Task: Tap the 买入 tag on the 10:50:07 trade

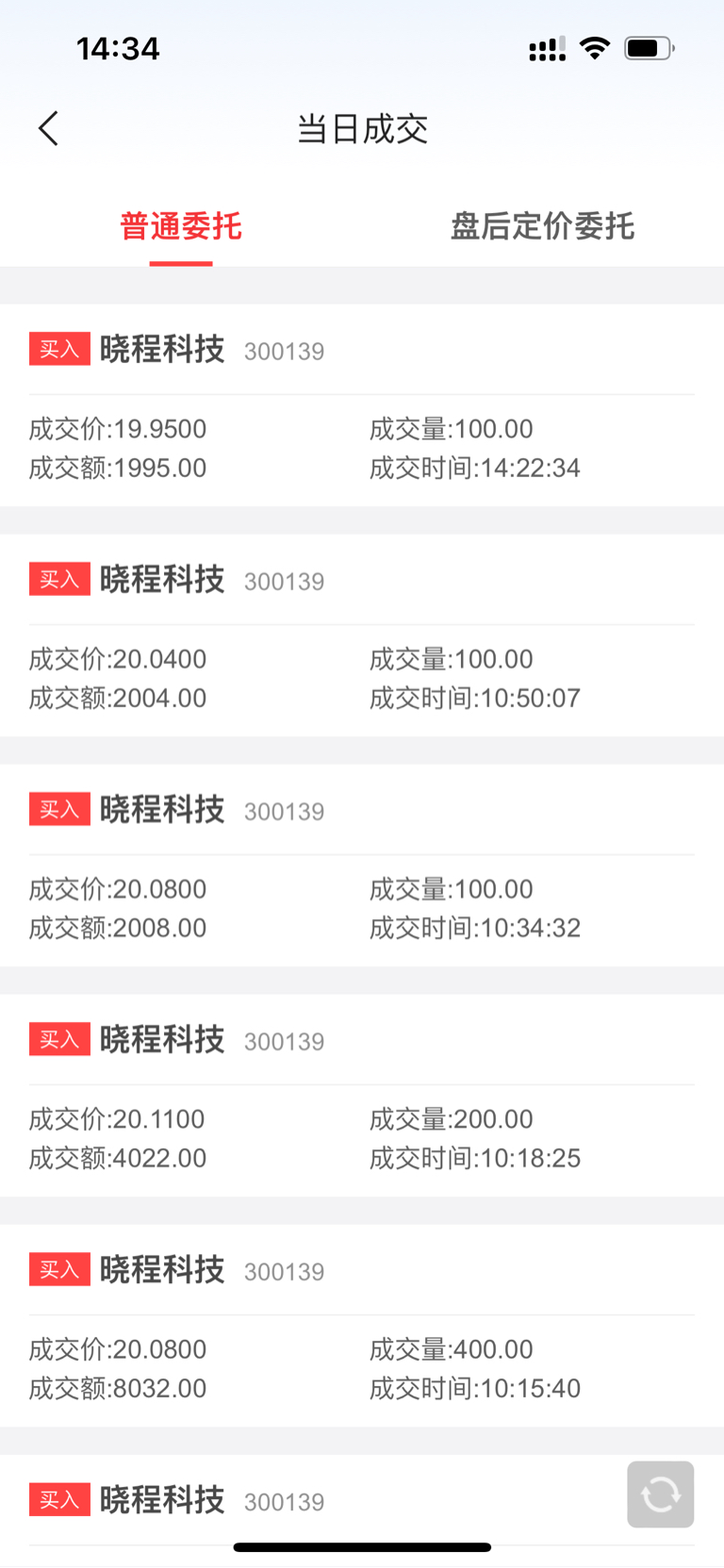Action: [59, 579]
